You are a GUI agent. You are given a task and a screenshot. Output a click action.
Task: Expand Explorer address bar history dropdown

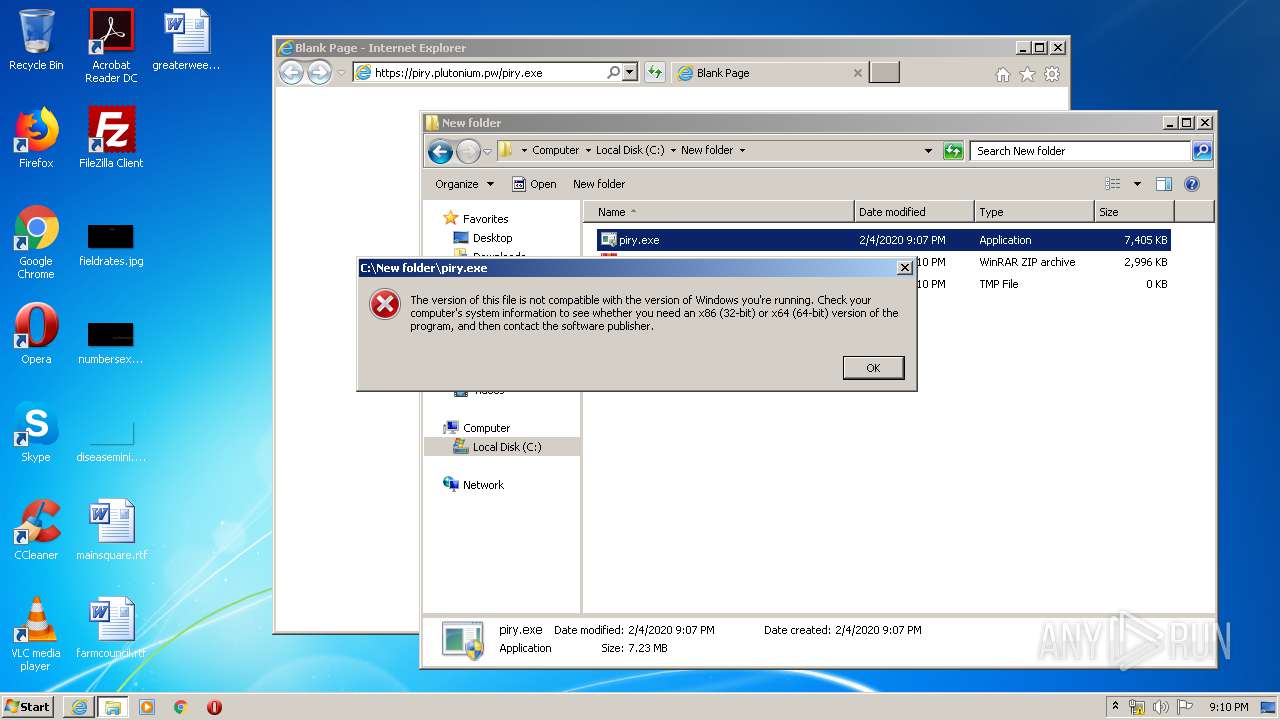pos(929,151)
